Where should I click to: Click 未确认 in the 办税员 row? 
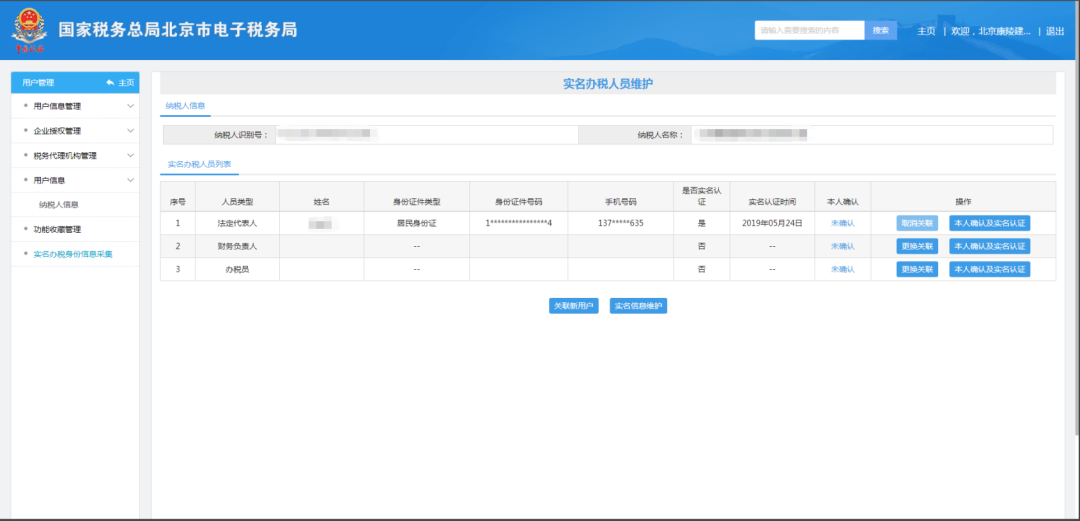tap(842, 269)
